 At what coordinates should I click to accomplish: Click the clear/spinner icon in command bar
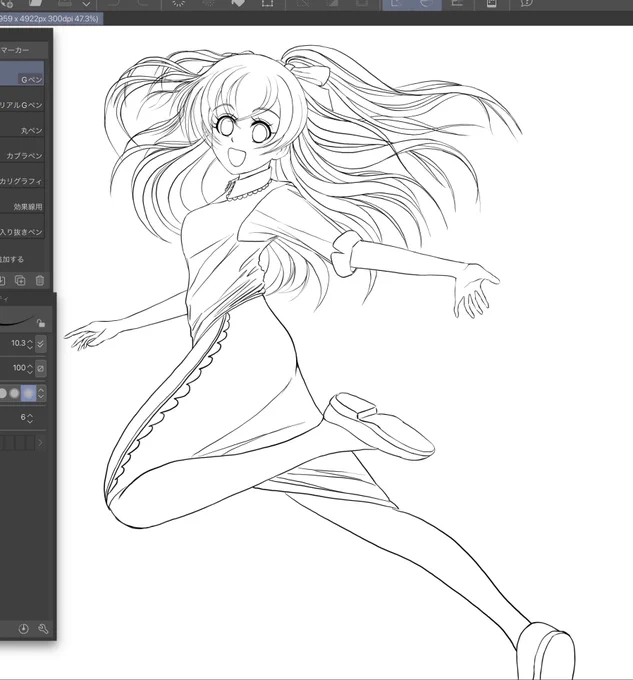(178, 3)
